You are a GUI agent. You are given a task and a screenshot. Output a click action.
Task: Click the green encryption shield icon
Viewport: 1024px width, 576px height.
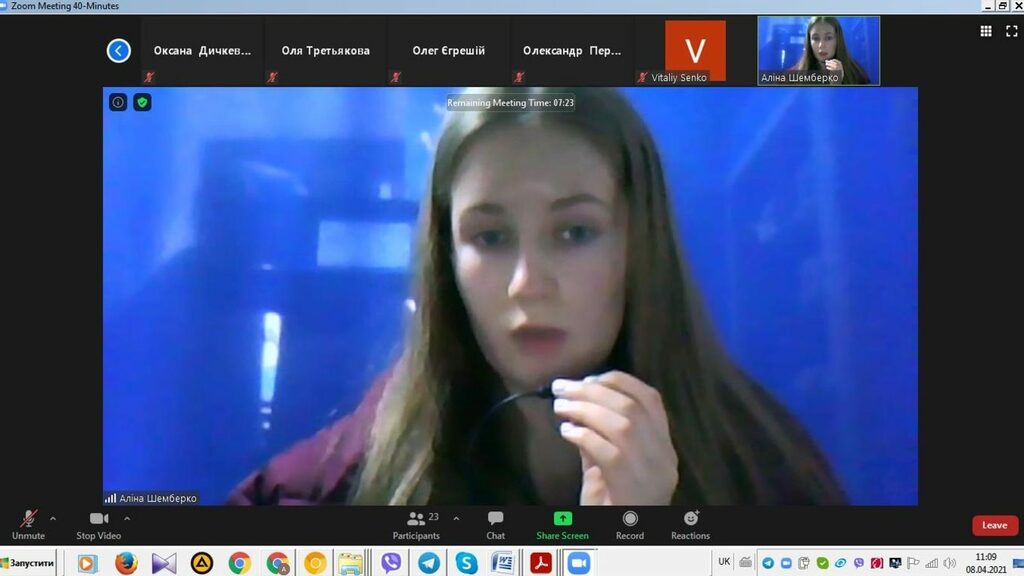pos(142,102)
